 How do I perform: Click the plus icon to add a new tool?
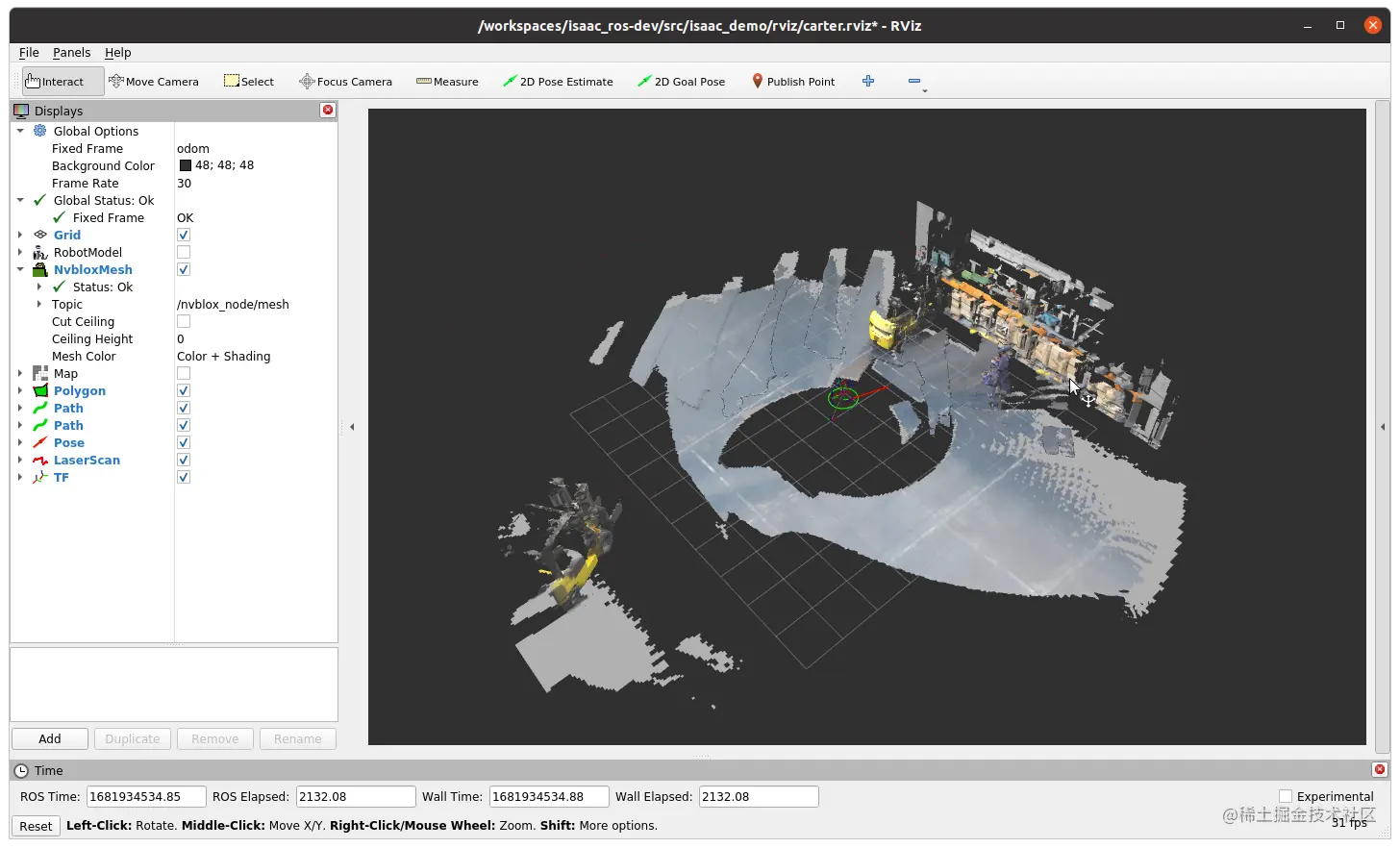[868, 81]
